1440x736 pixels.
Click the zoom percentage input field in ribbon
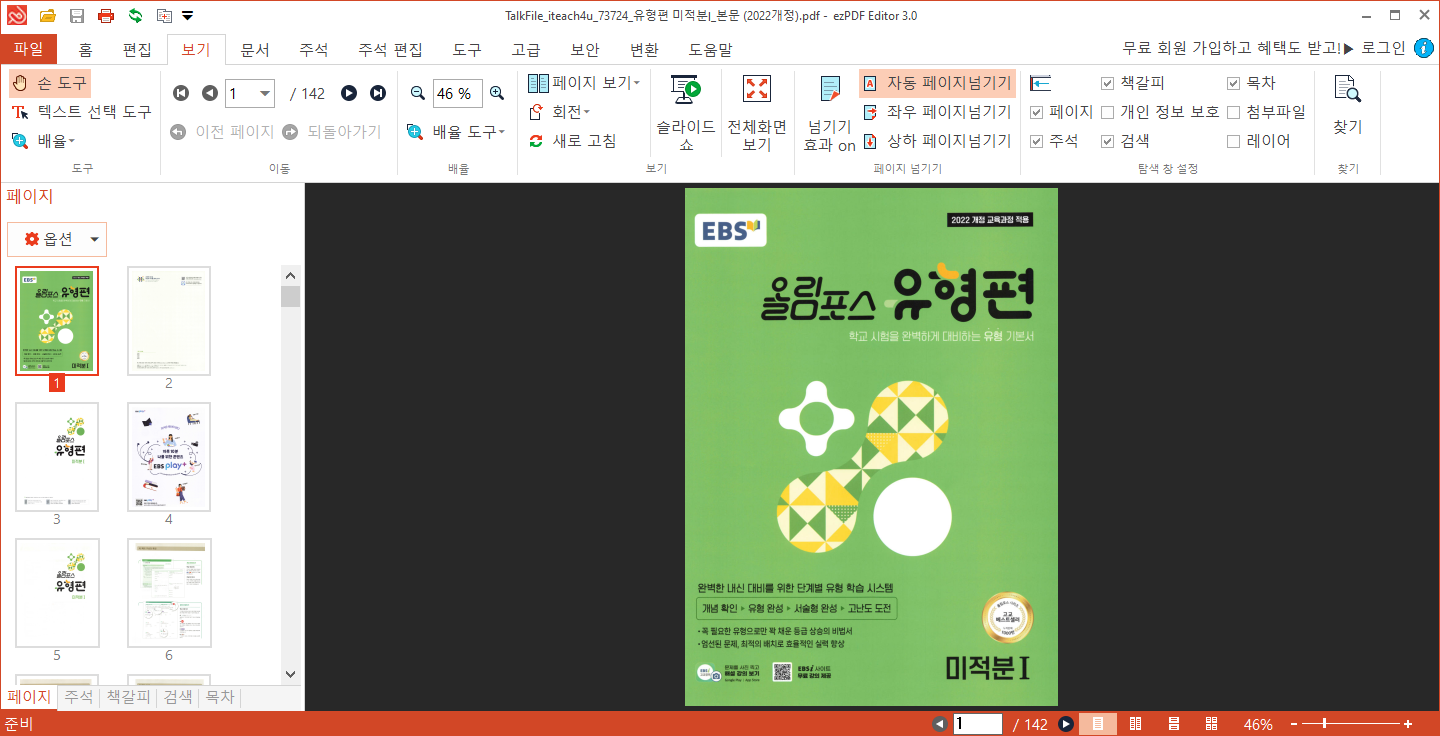[x=457, y=93]
